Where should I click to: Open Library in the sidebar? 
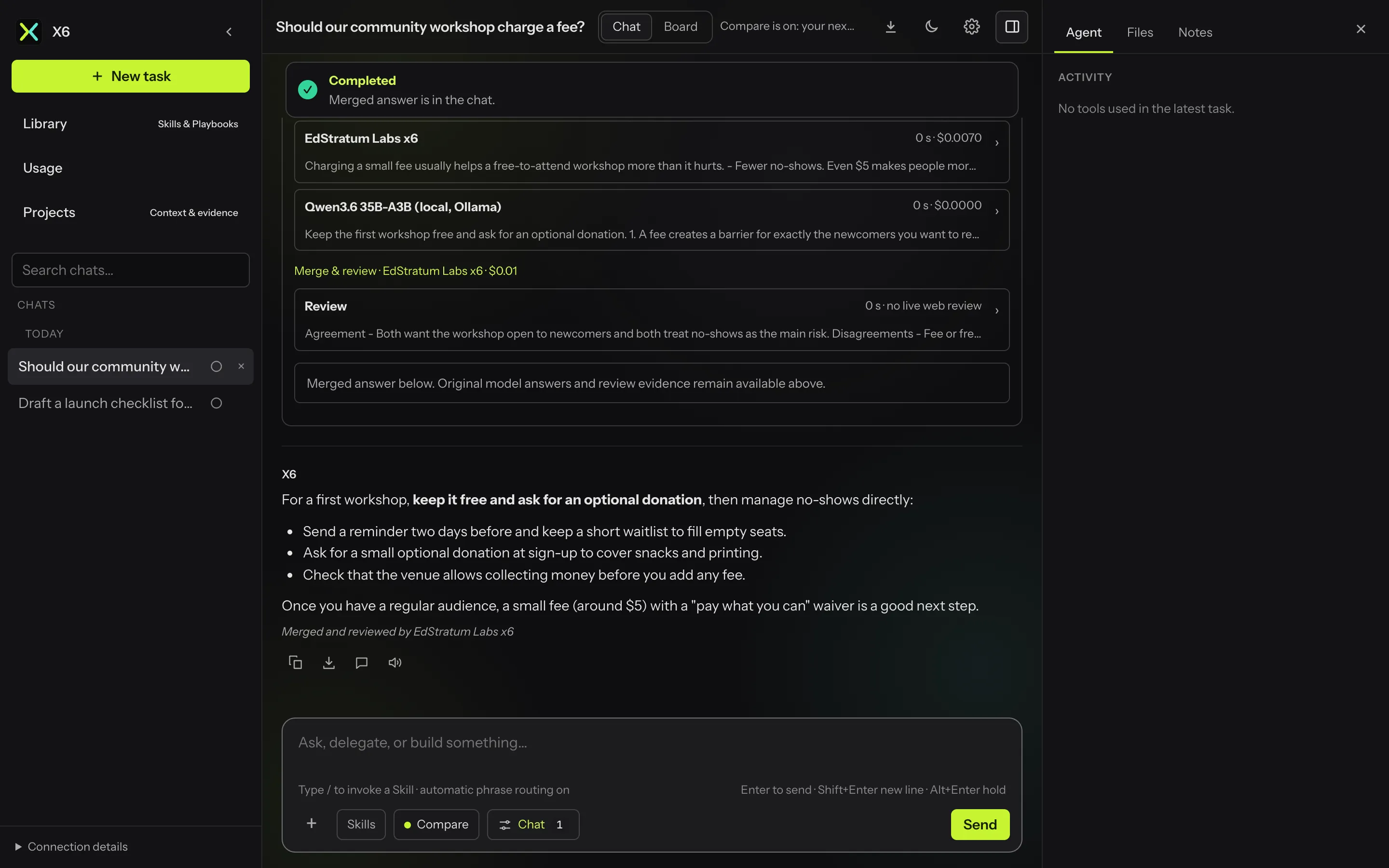[x=130, y=124]
